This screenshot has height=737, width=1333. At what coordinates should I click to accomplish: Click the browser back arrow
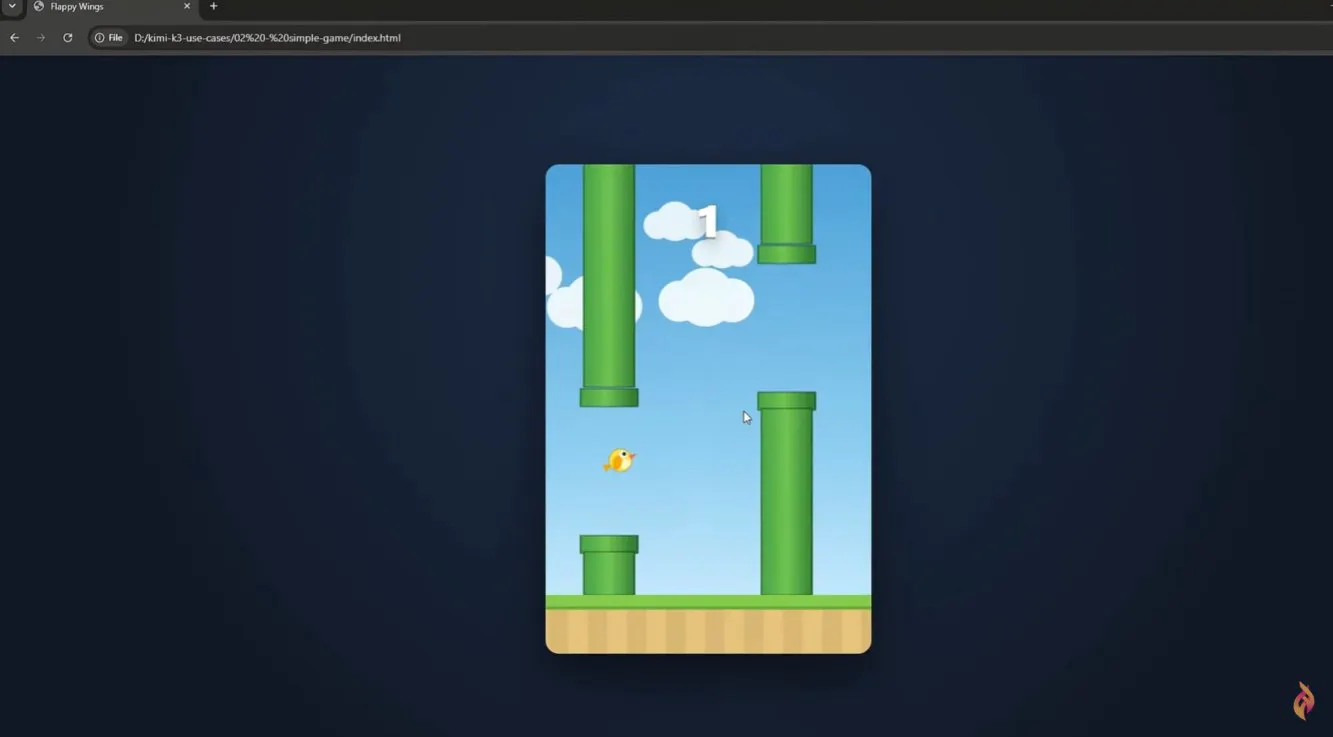click(14, 38)
